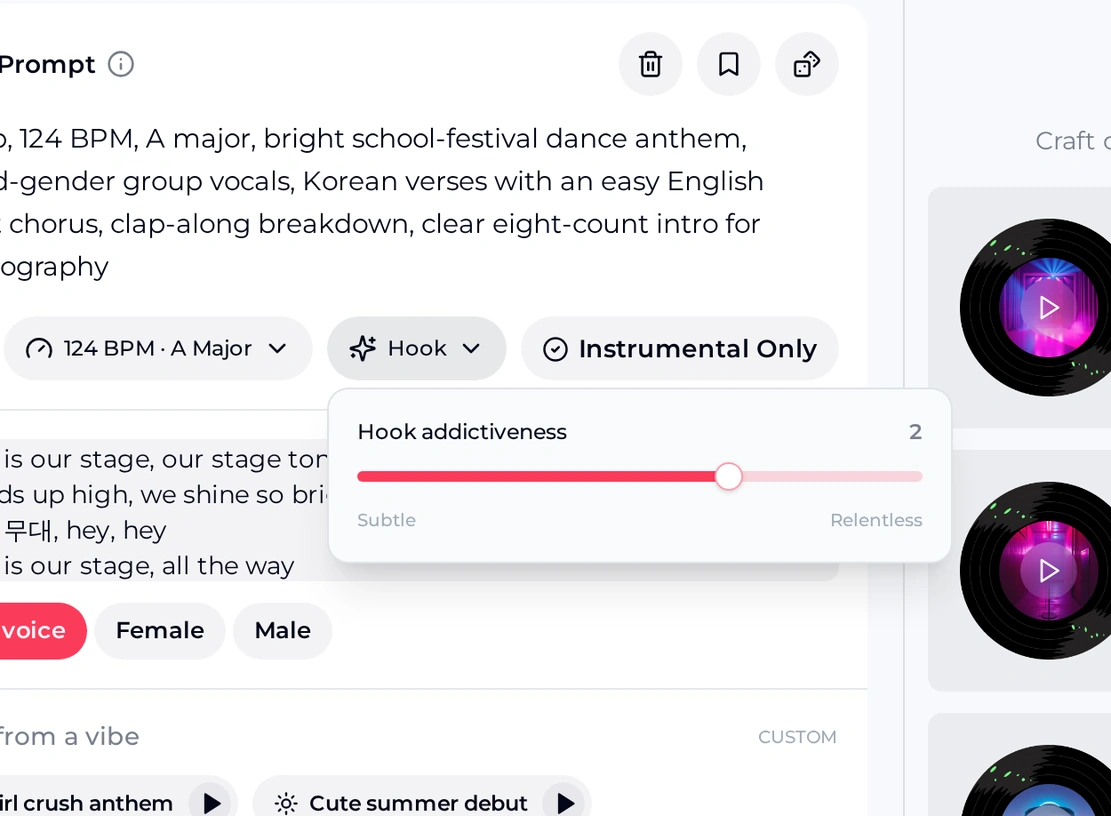This screenshot has width=1111, height=816.
Task: Save prompt using the bookmark icon
Action: (x=728, y=64)
